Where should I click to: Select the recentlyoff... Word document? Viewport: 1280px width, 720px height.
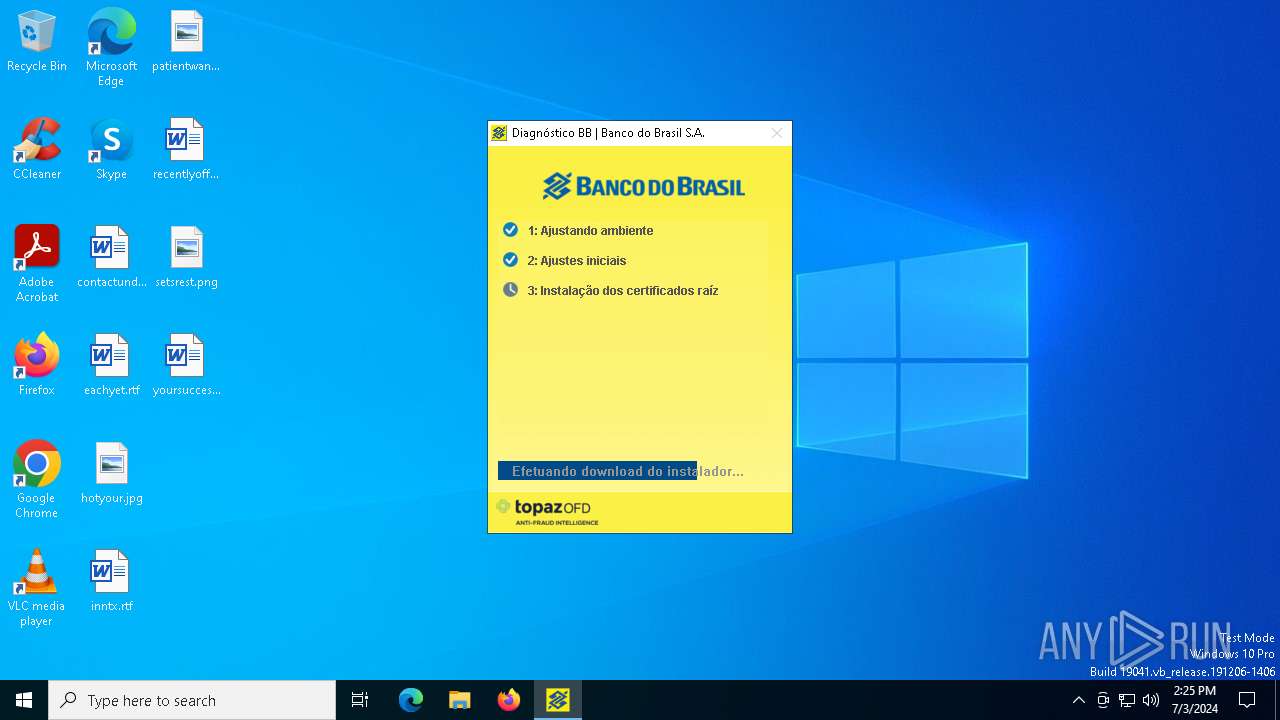[186, 150]
